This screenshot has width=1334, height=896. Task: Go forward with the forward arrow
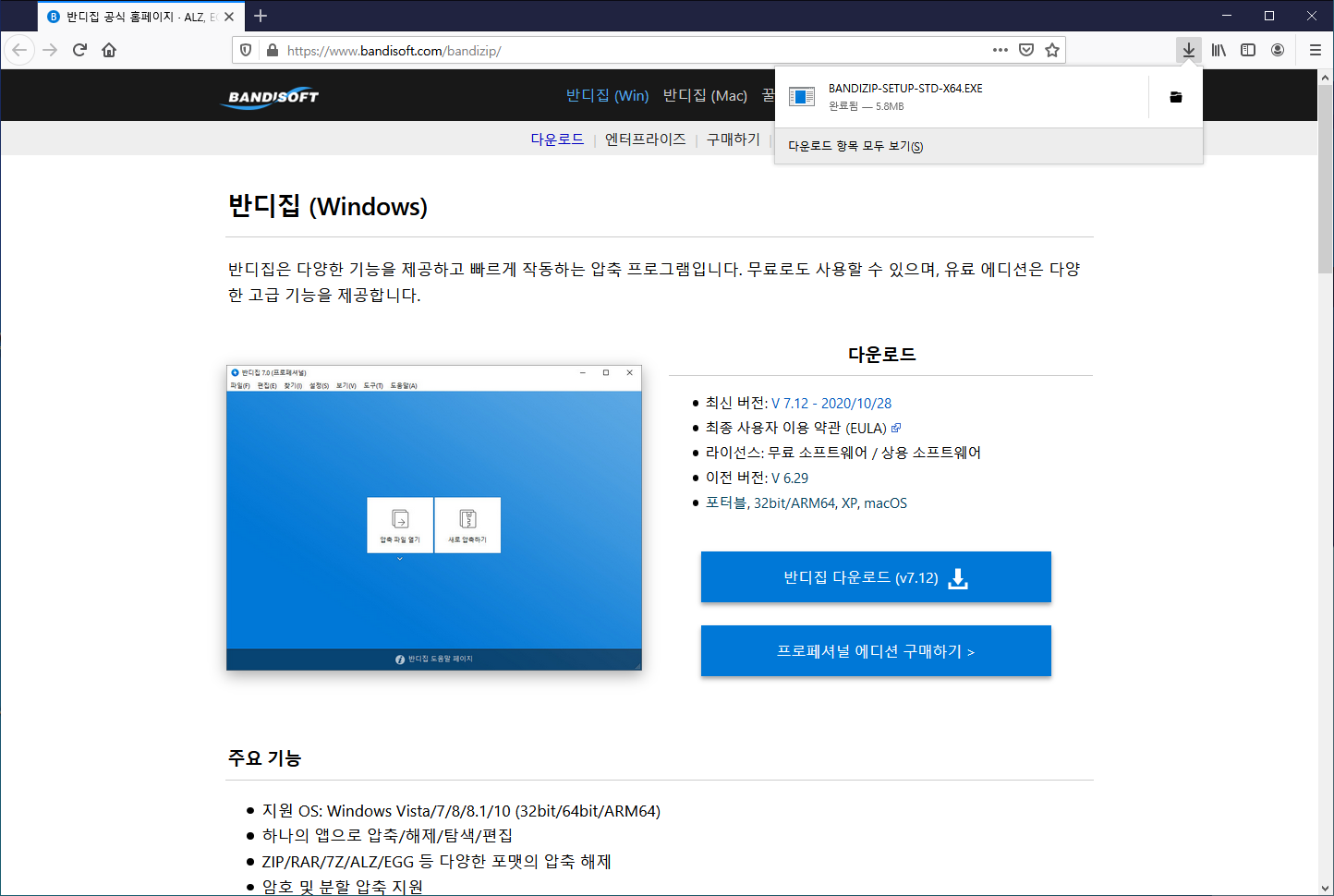tap(50, 50)
